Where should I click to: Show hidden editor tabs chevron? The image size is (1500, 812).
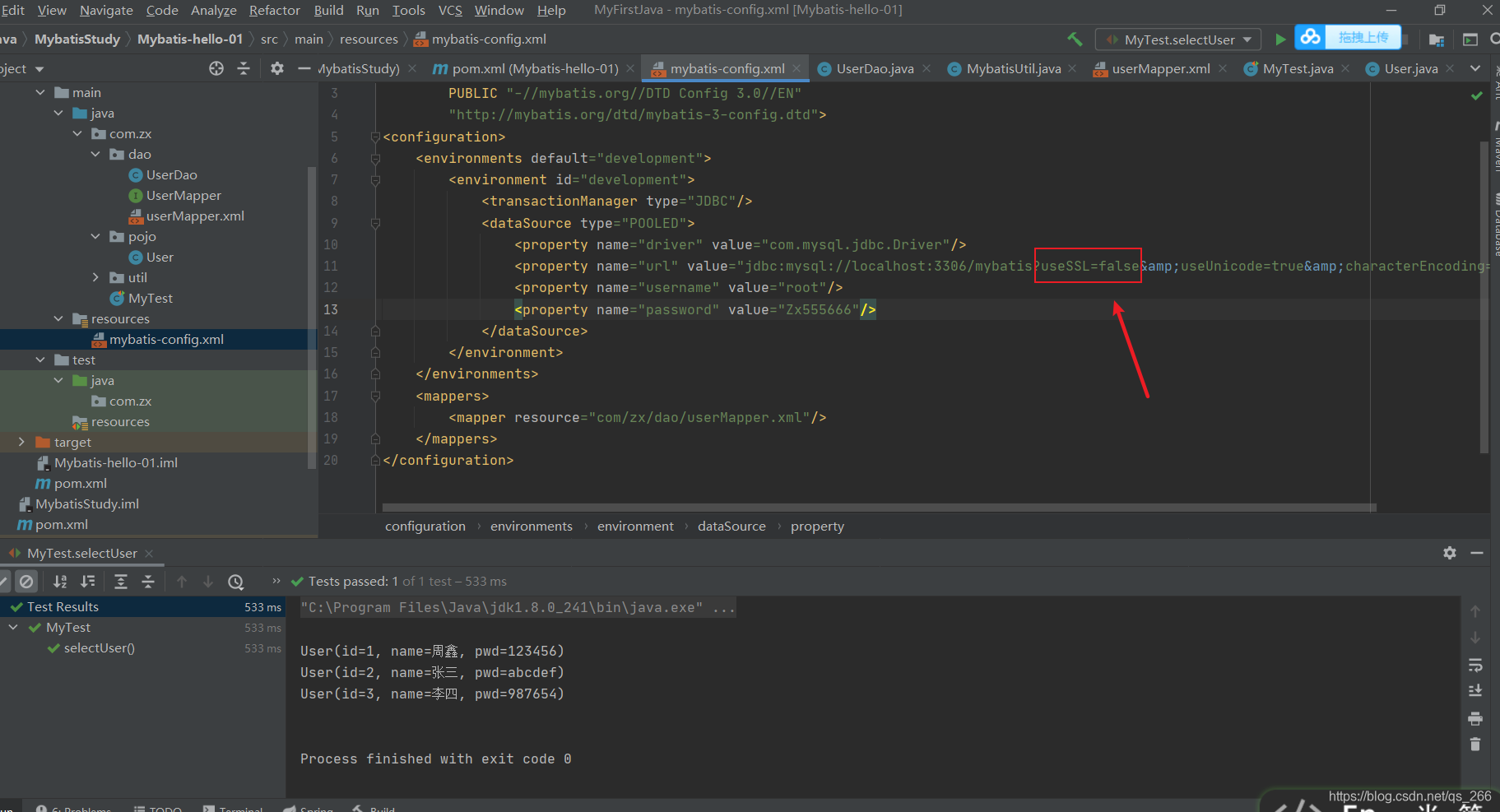click(1475, 68)
